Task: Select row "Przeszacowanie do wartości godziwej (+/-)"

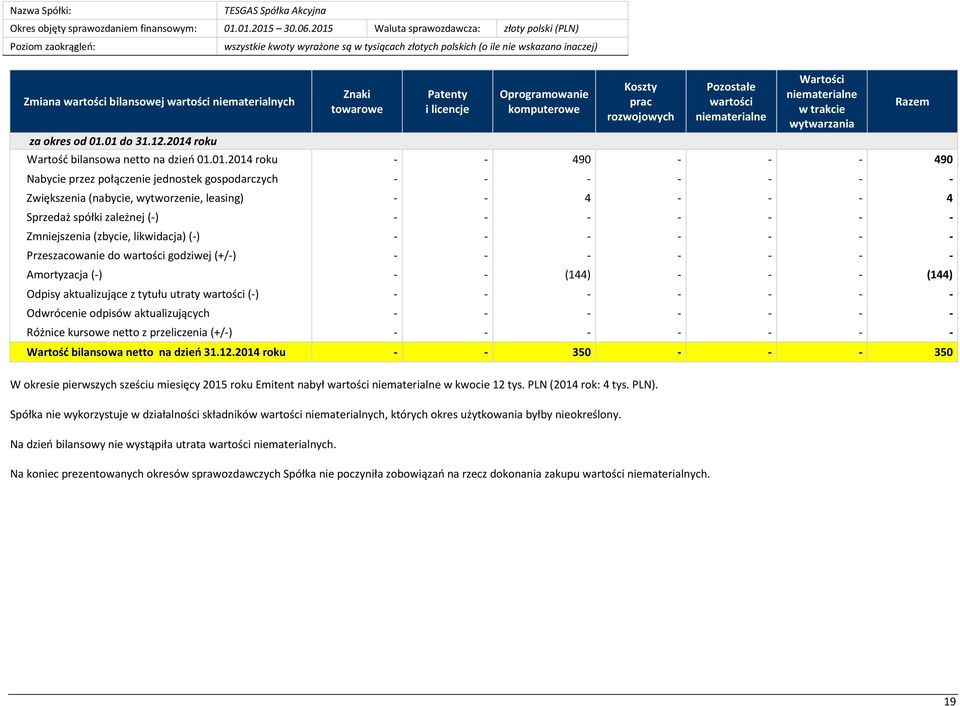Action: [x=484, y=255]
